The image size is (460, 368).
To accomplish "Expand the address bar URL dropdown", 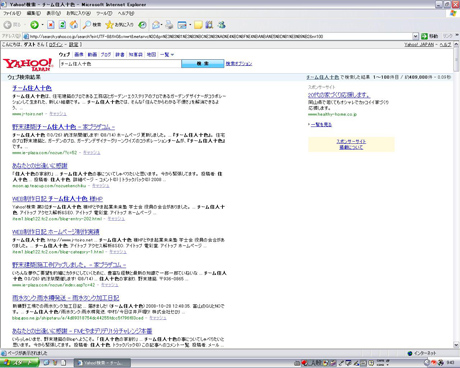I will tap(415, 36).
